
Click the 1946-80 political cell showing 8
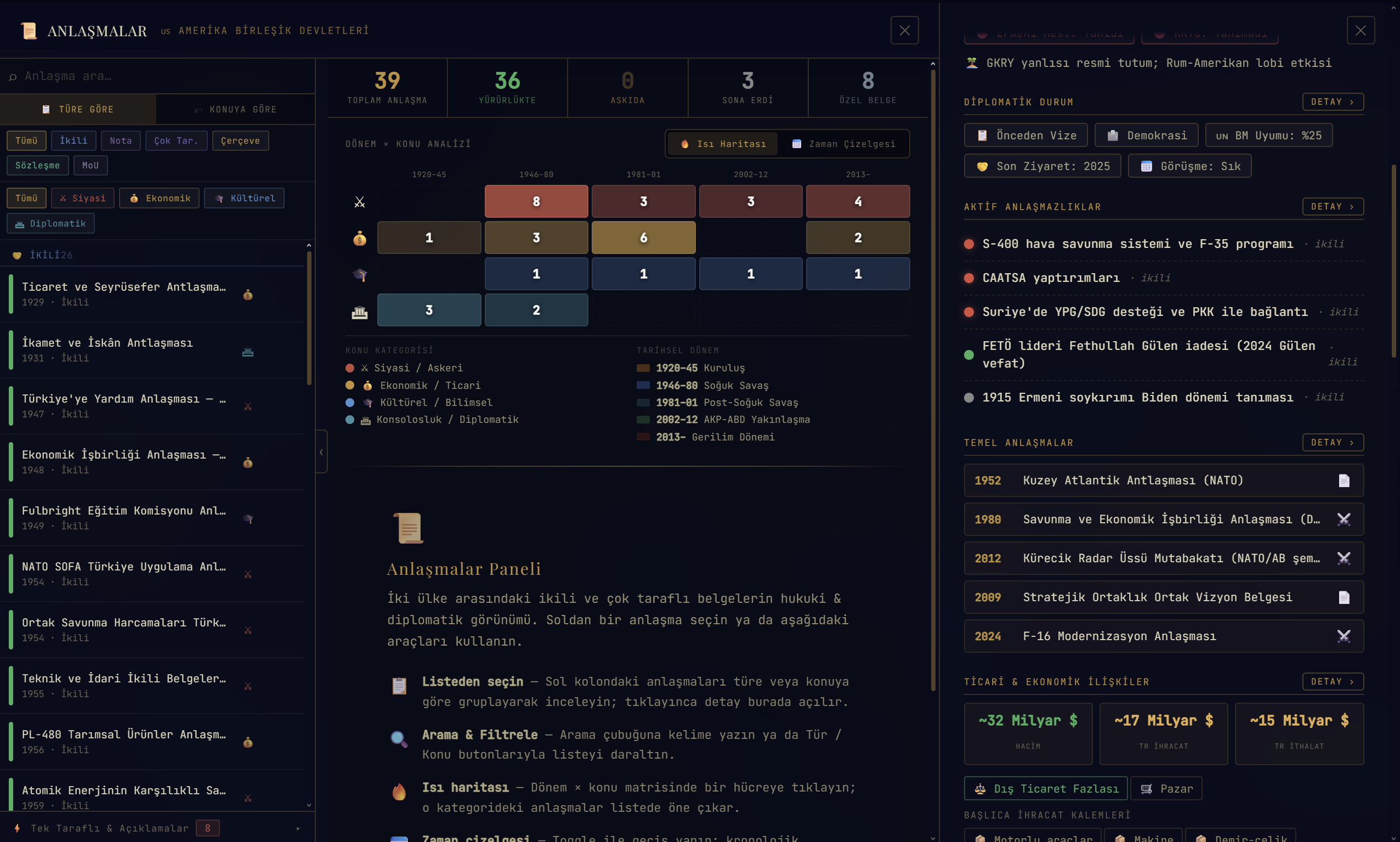click(536, 201)
